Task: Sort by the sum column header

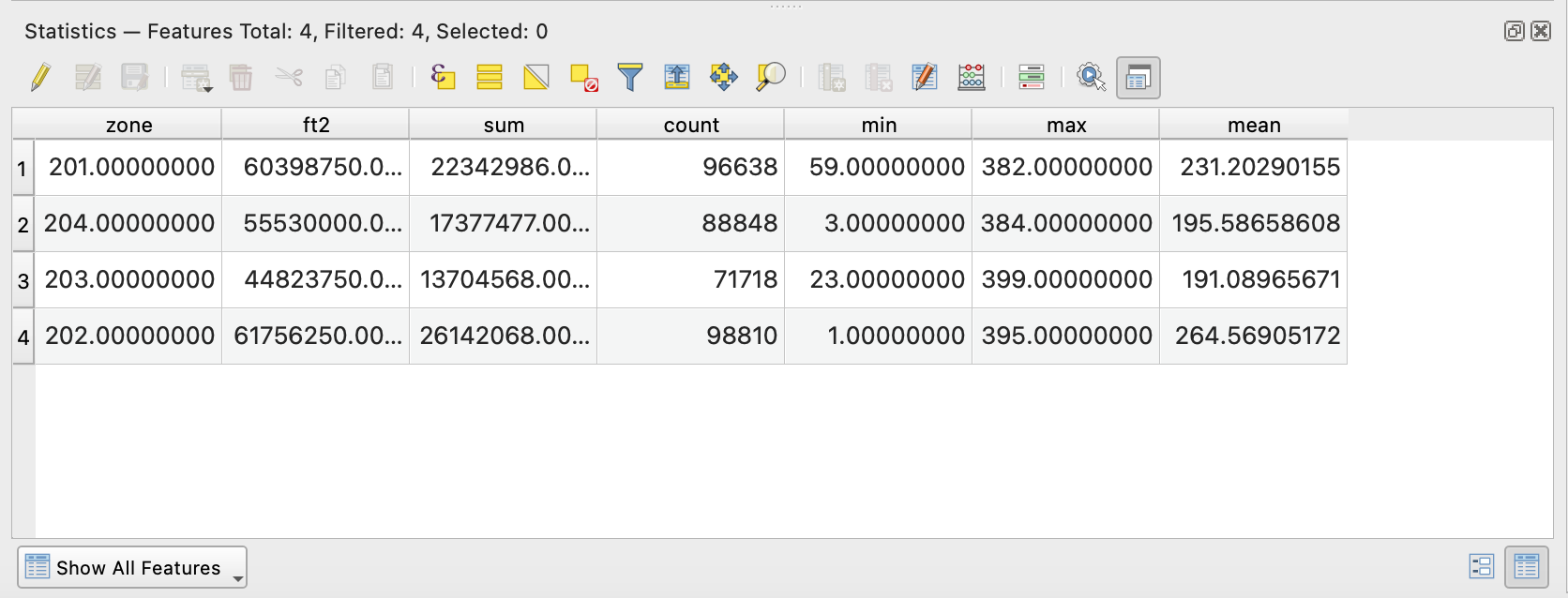Action: click(504, 125)
